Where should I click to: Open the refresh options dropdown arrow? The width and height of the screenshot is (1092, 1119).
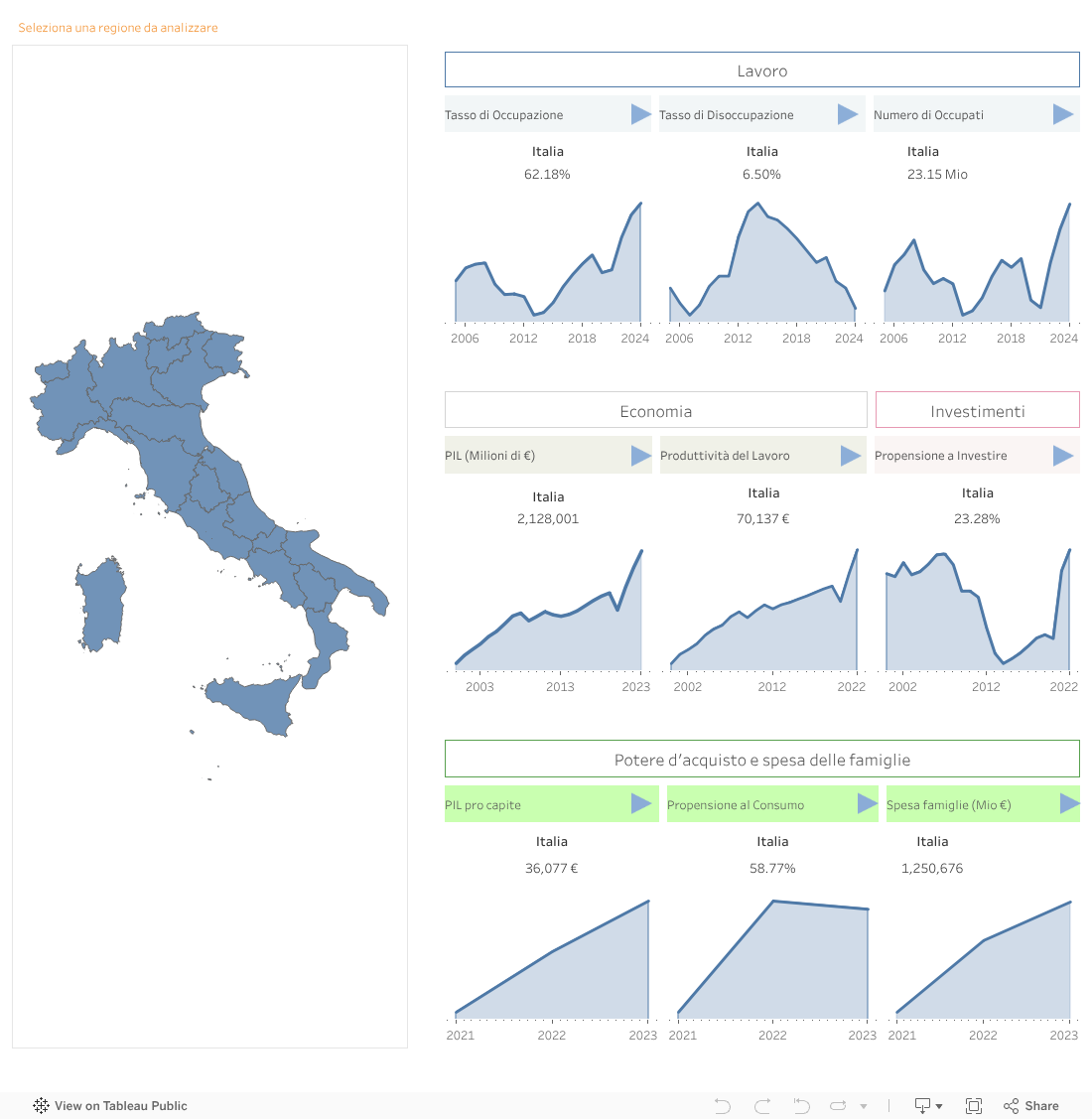[x=864, y=1106]
